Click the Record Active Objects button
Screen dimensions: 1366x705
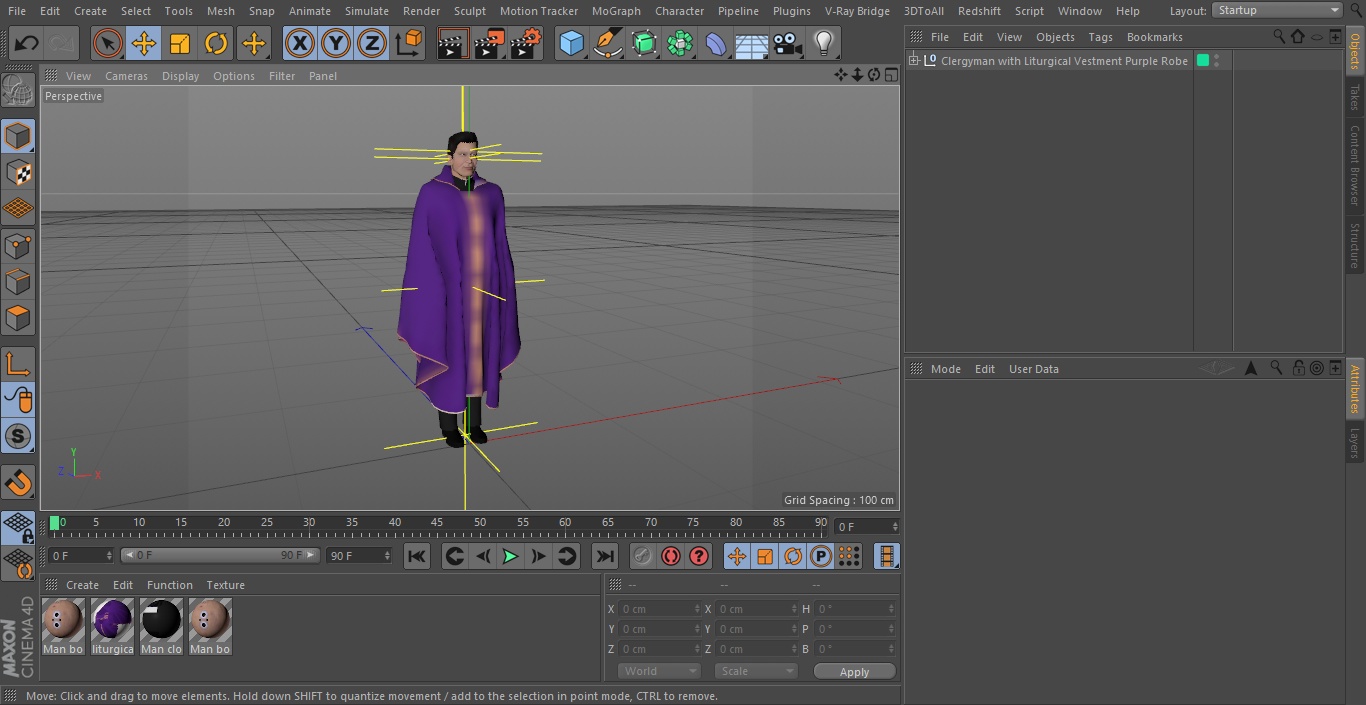point(642,556)
